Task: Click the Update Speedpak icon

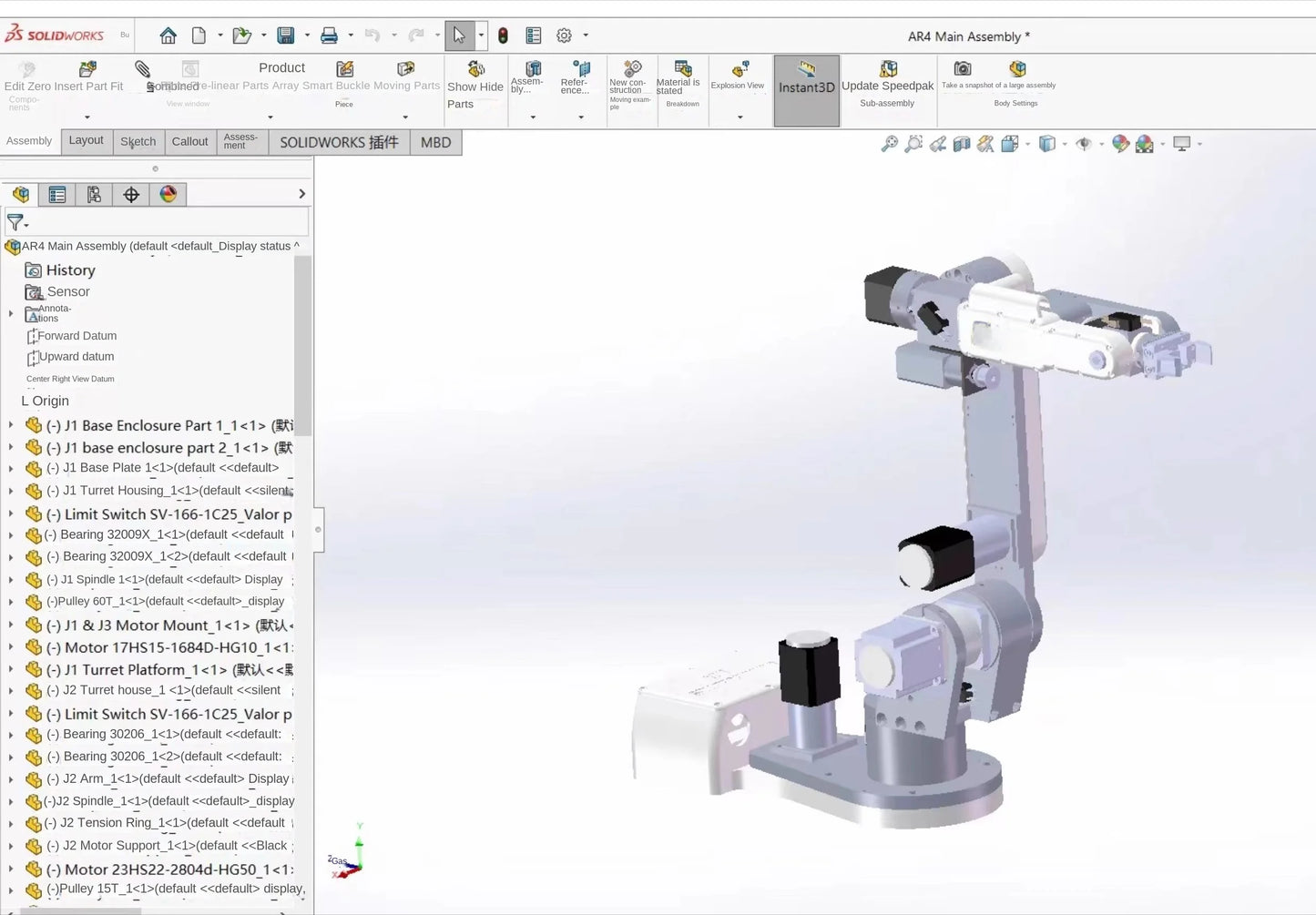Action: pos(886,73)
